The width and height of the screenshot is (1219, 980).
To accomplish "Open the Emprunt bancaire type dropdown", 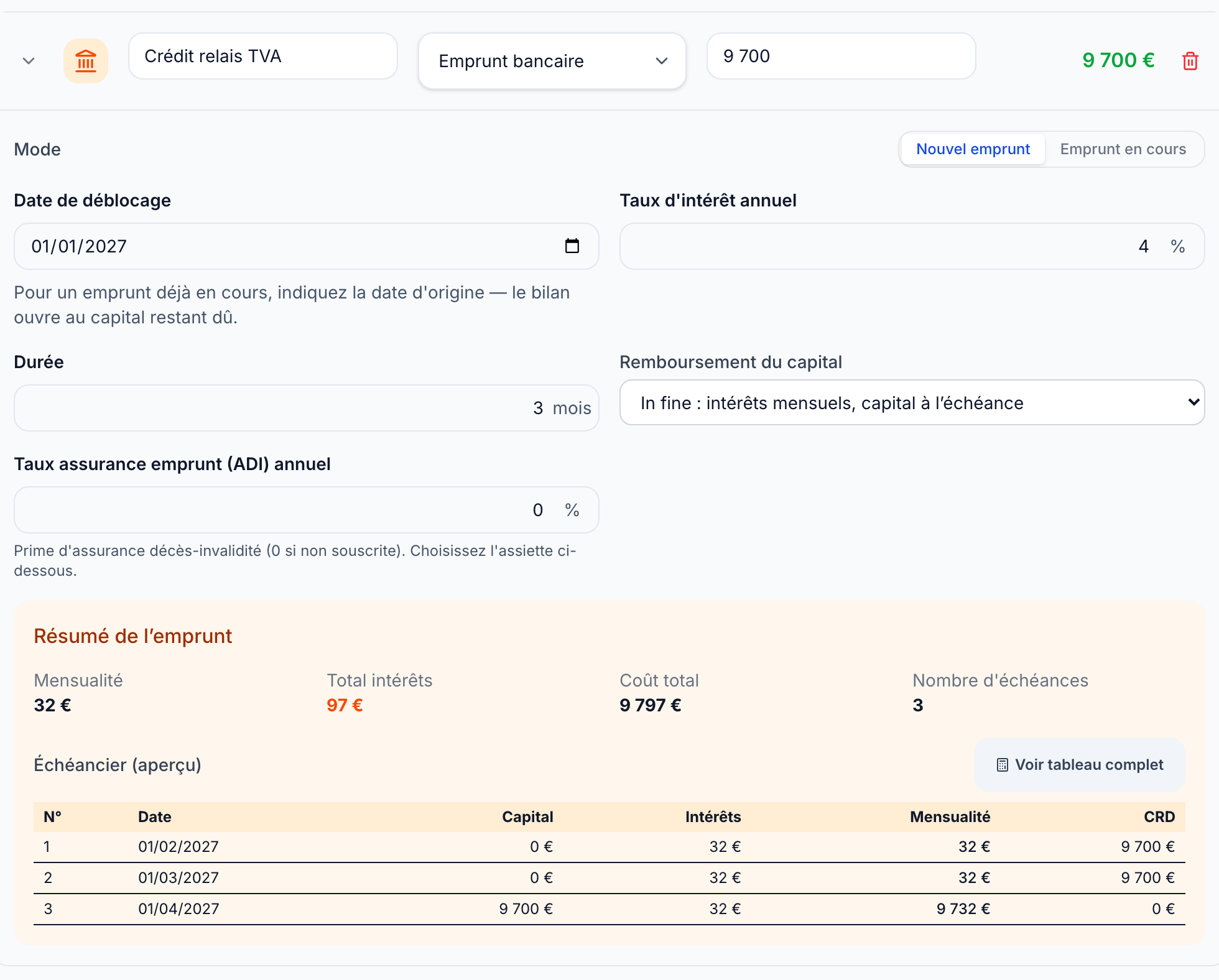I will [x=552, y=61].
